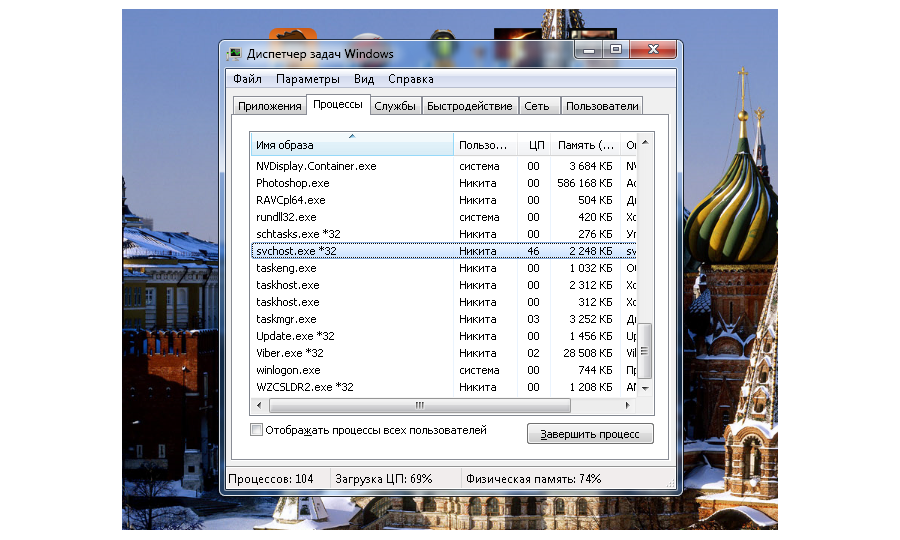Open the Вид menu

(x=364, y=79)
